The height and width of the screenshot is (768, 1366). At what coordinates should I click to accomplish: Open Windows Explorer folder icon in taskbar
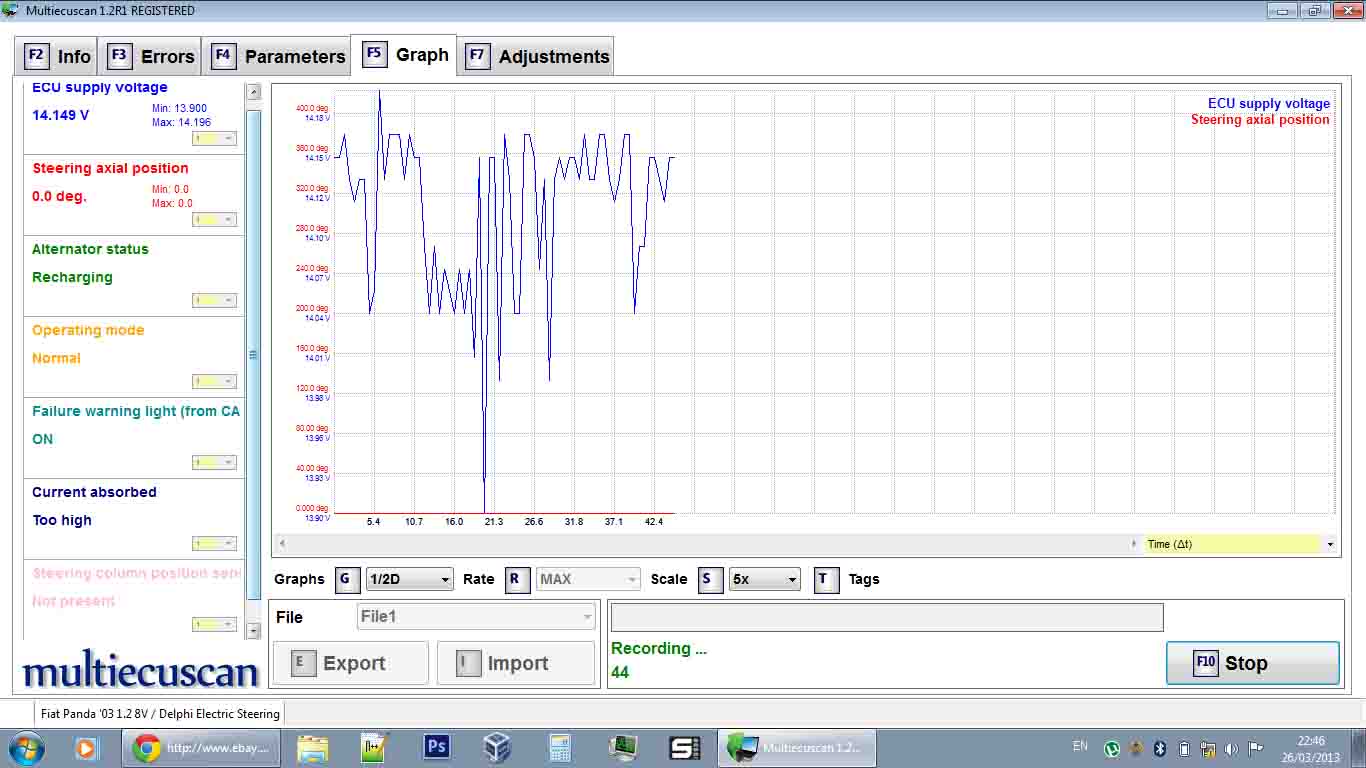[x=312, y=747]
